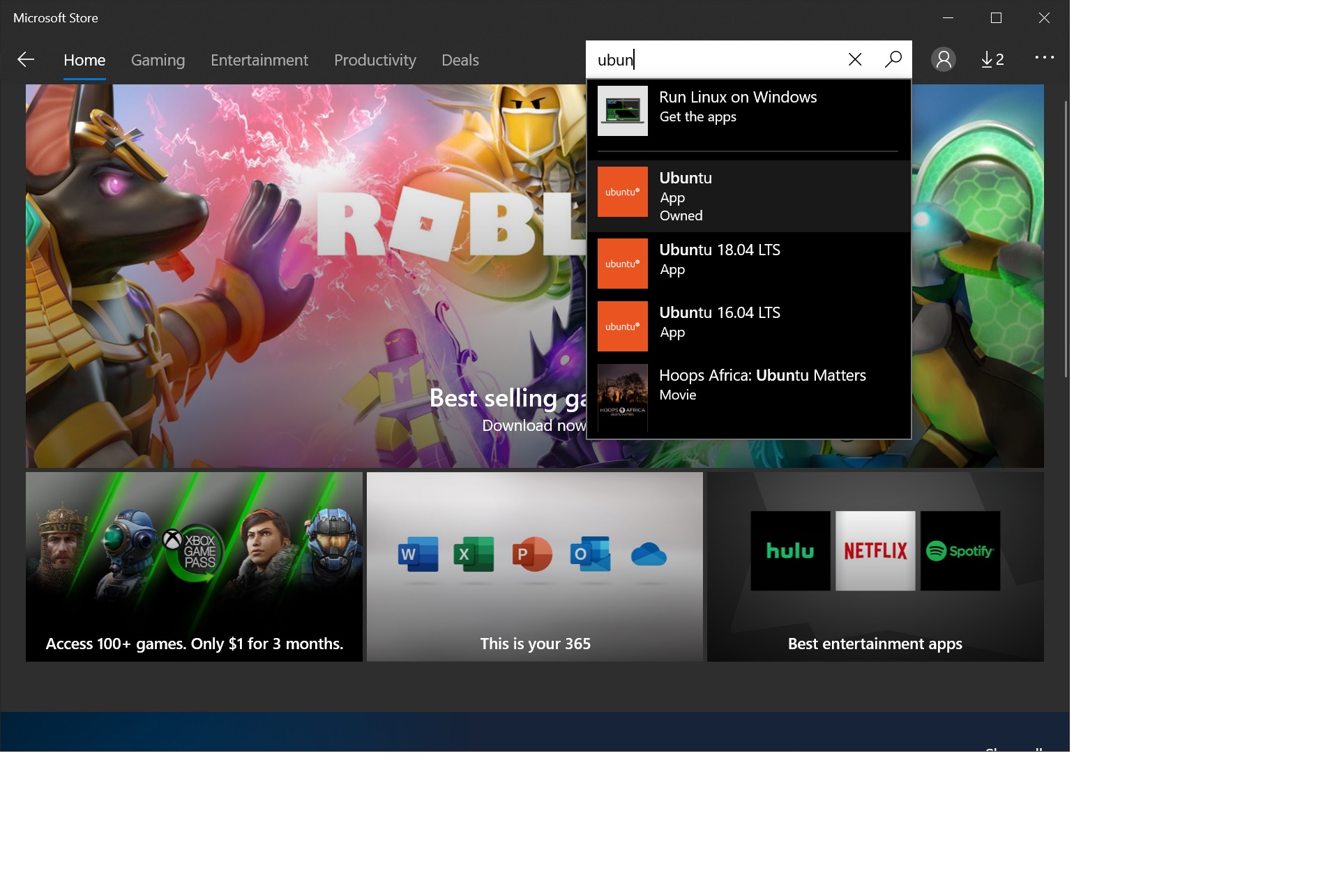Click the OneDrive cloud icon
Viewport: 1339px width, 896px height.
point(649,555)
